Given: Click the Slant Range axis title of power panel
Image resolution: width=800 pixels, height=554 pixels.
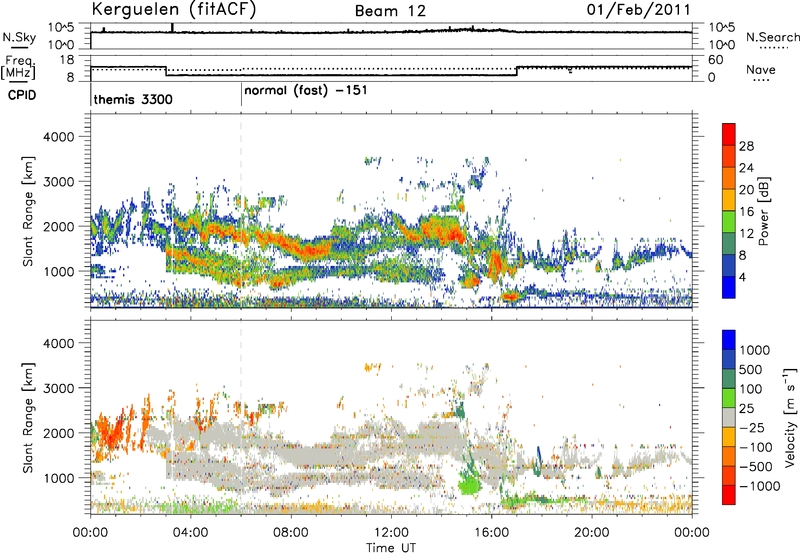Looking at the screenshot, I should (x=28, y=211).
